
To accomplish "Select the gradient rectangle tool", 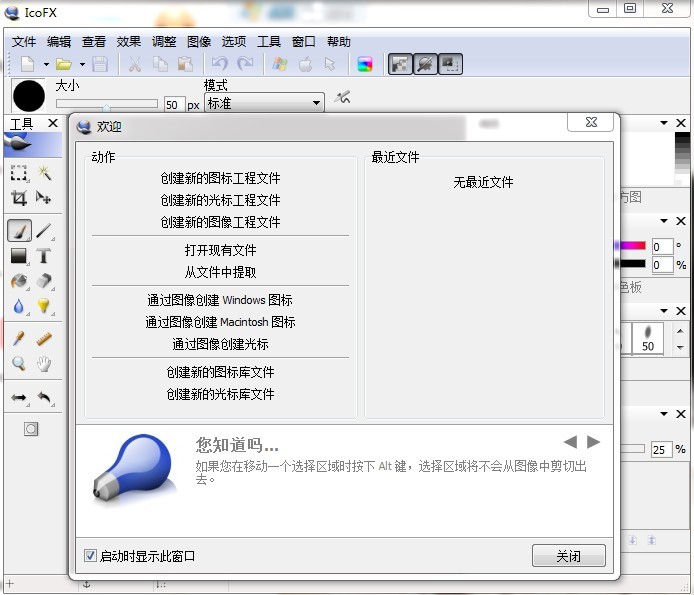I will click(x=19, y=256).
